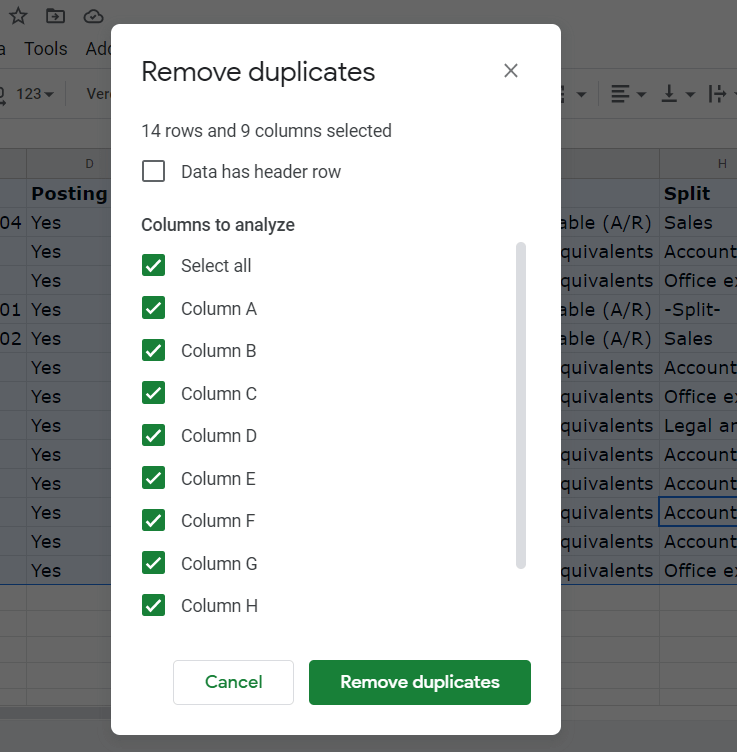
Task: Open the vertical align dropdown
Action: click(678, 94)
